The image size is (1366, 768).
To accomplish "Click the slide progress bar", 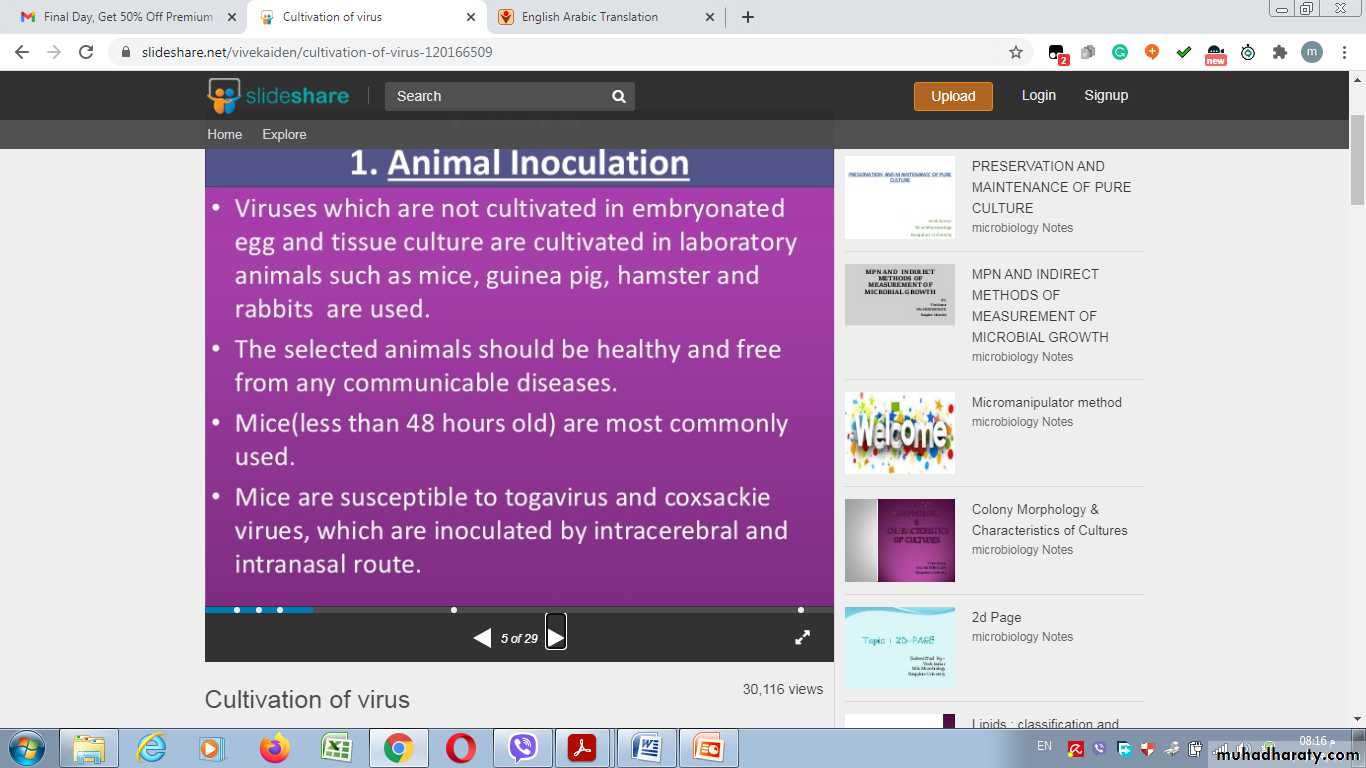I will [x=519, y=609].
